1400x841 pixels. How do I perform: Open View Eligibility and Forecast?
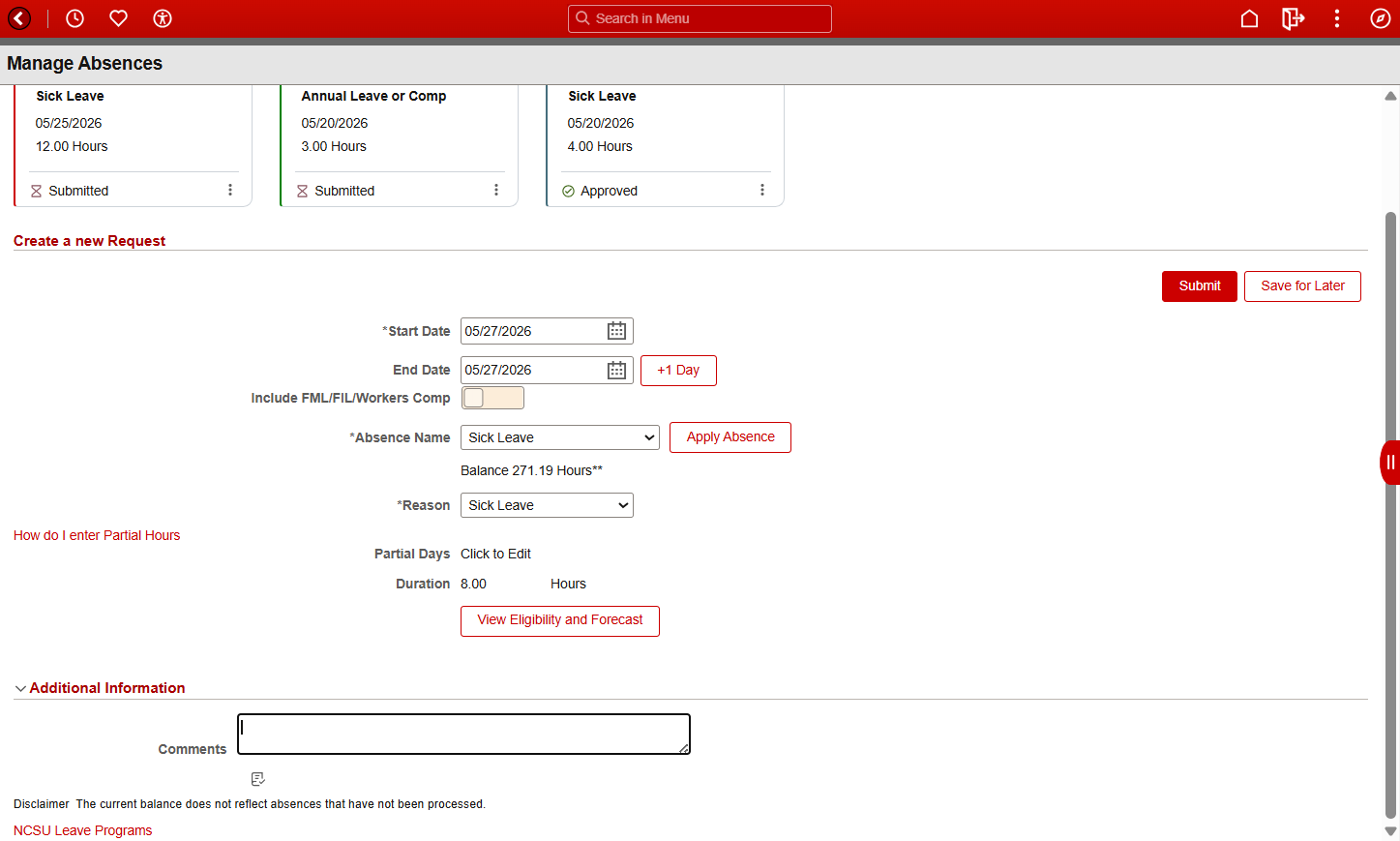[x=560, y=621]
